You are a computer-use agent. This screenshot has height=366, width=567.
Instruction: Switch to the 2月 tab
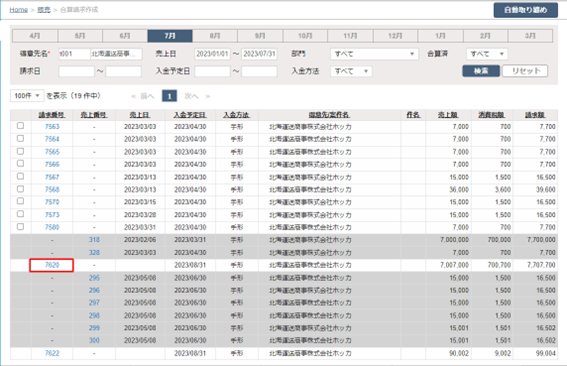tap(485, 36)
